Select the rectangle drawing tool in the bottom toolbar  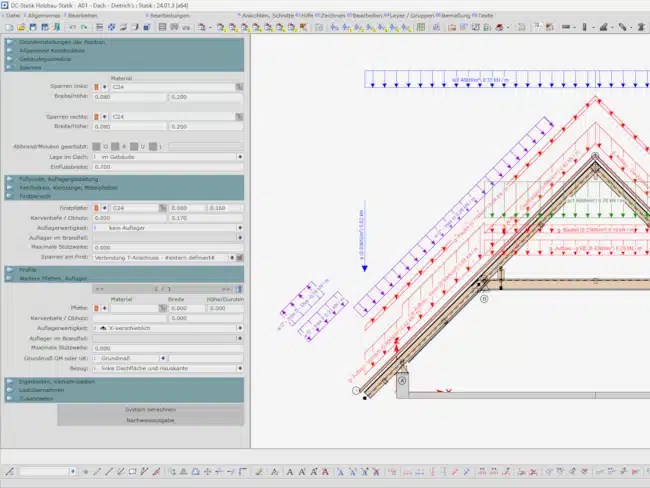click(132, 471)
